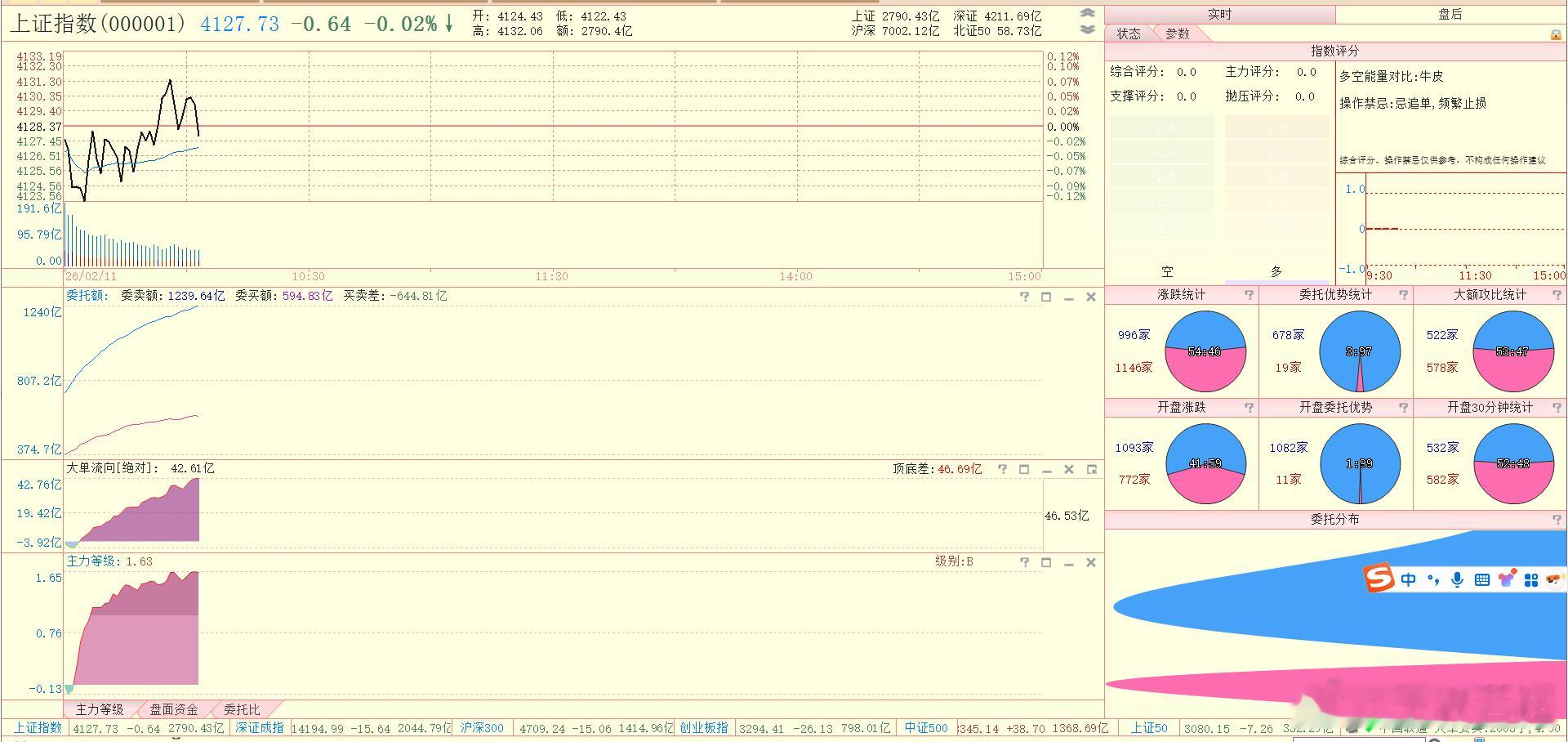
Task: Open the Sogou skin shirt icon
Action: coord(1507,579)
